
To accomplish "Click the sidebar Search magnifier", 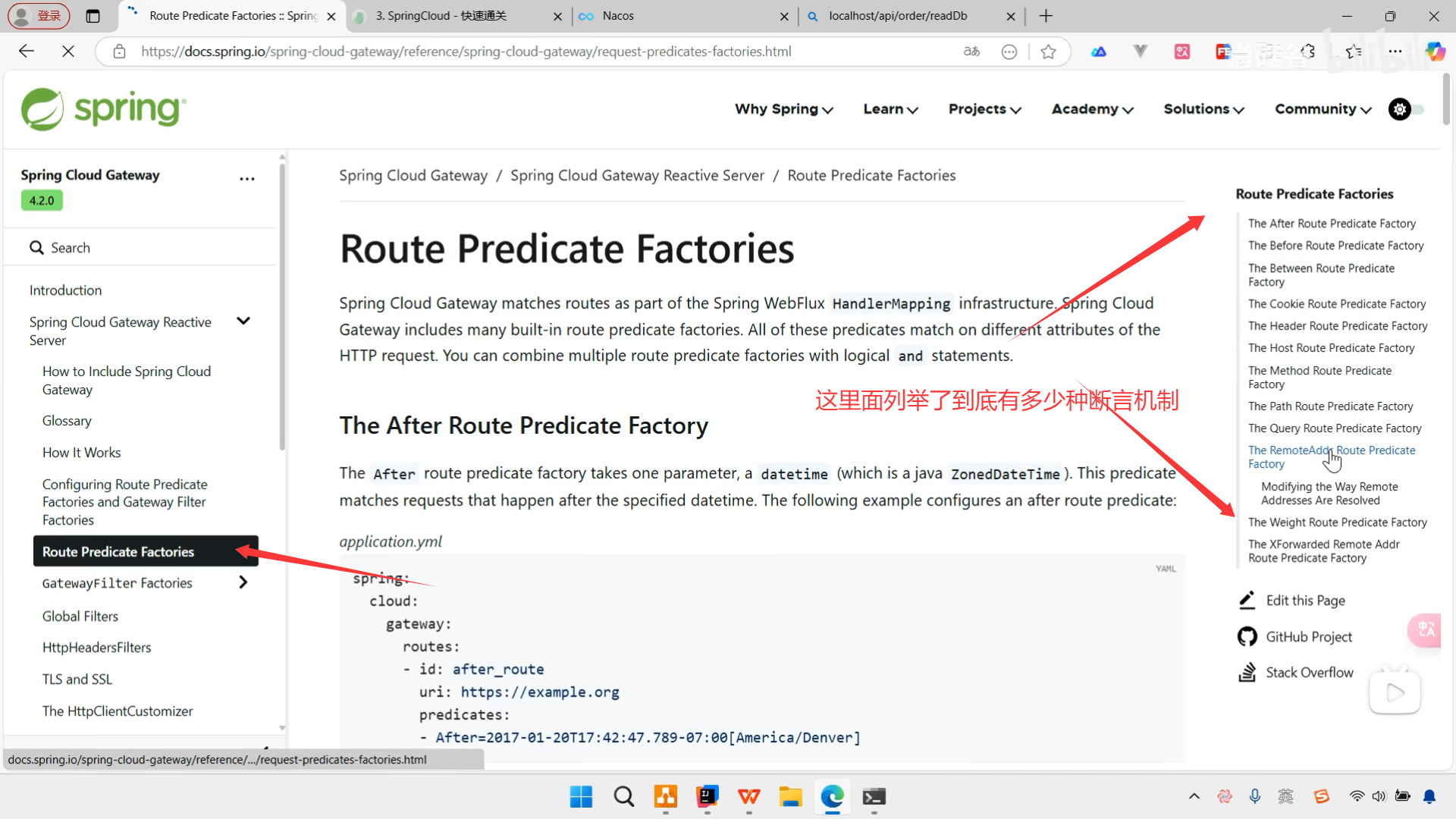I will pyautogui.click(x=36, y=248).
